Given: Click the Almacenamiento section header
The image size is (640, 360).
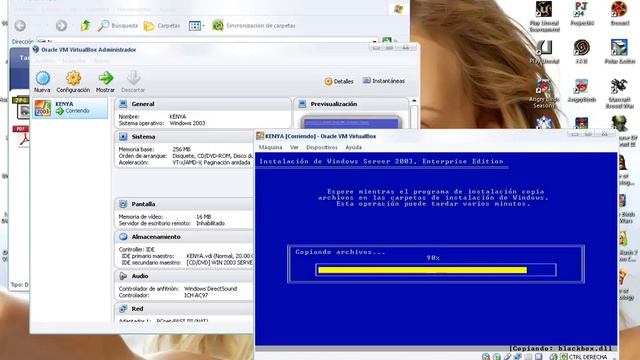Looking at the screenshot, I should 184,237.
